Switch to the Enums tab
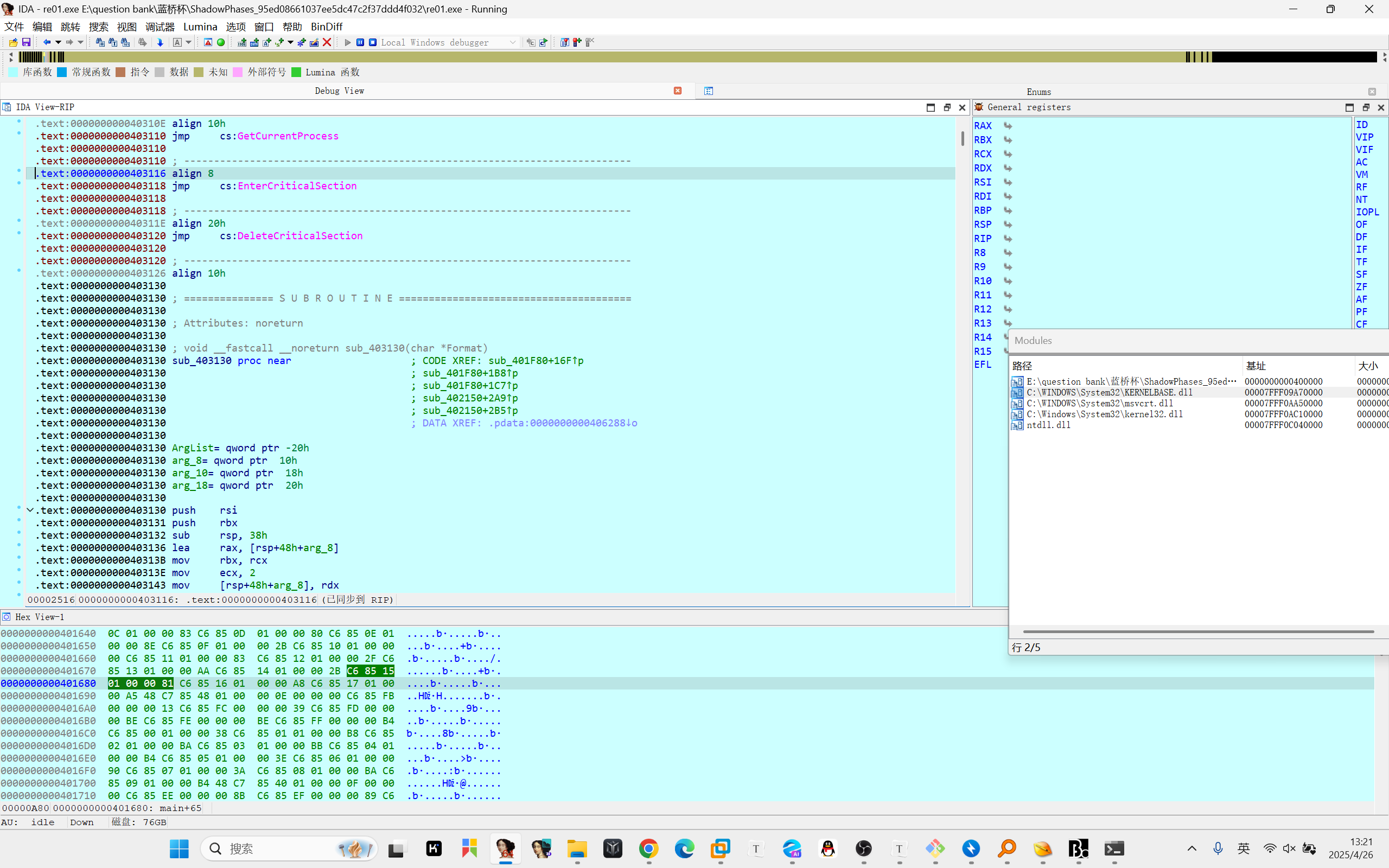 click(1038, 92)
